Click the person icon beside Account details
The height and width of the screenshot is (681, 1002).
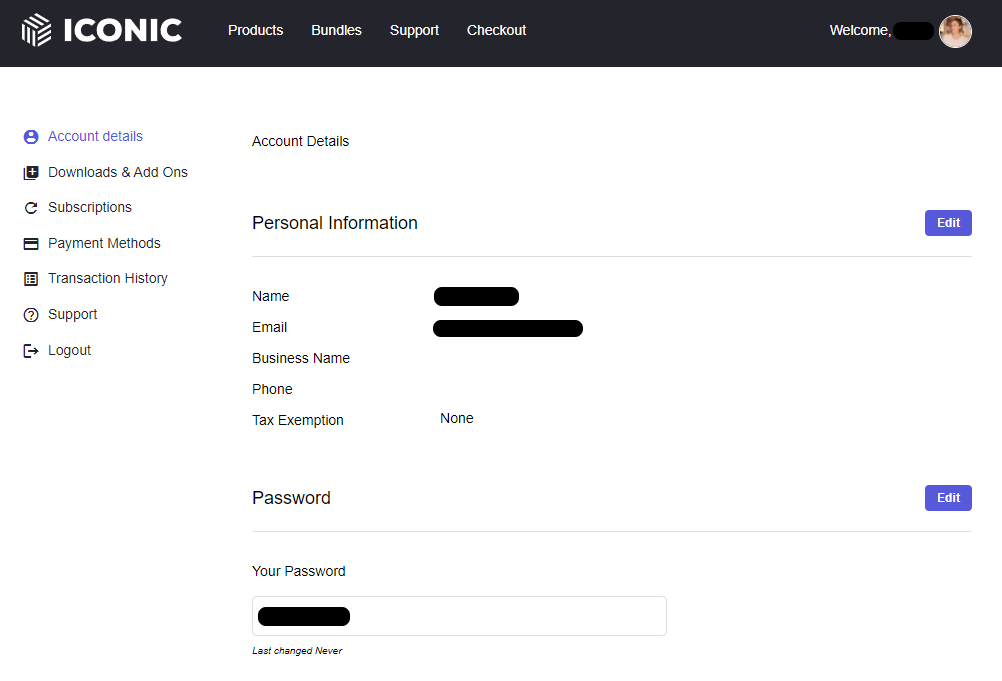click(x=31, y=137)
